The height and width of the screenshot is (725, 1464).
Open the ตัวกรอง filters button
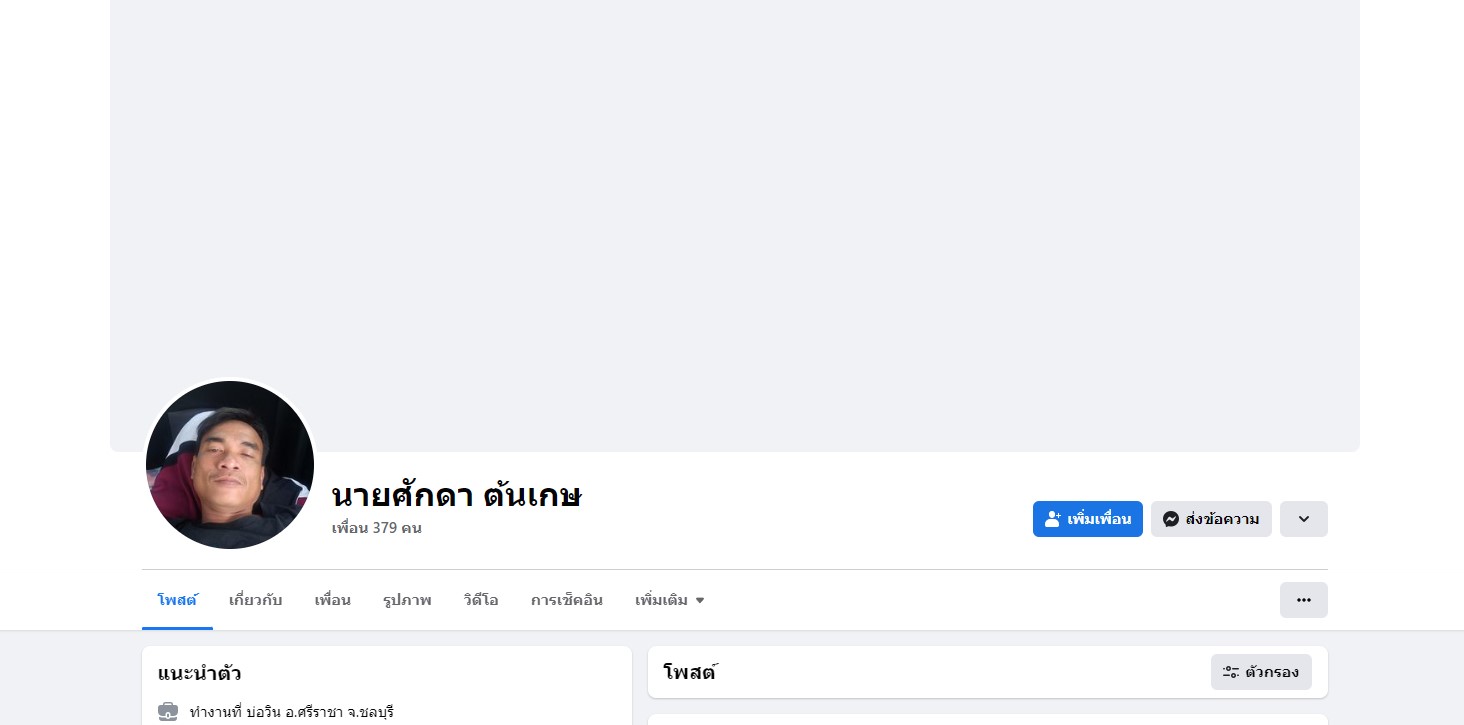(x=1261, y=672)
